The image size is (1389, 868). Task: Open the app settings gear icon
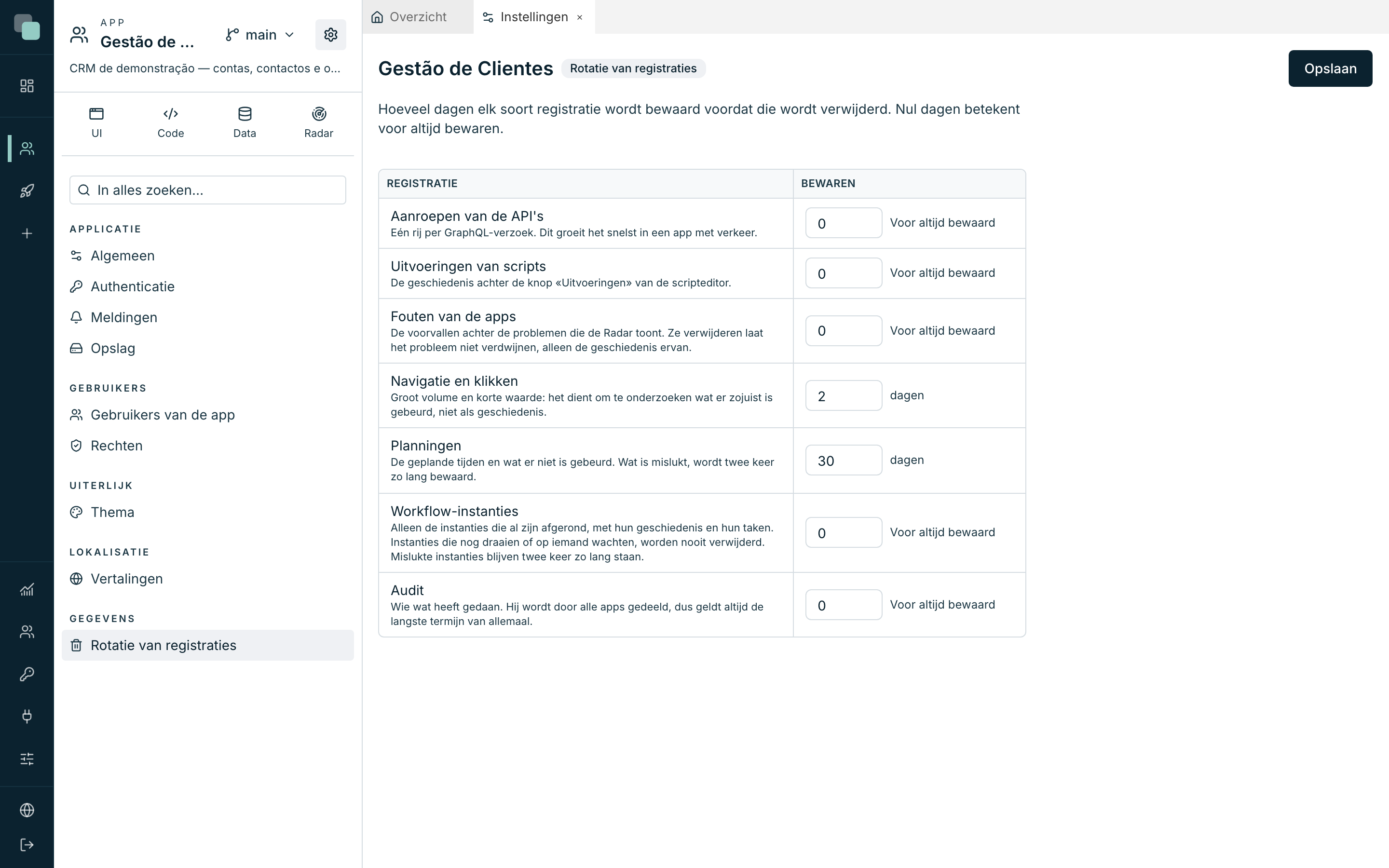pyautogui.click(x=330, y=34)
